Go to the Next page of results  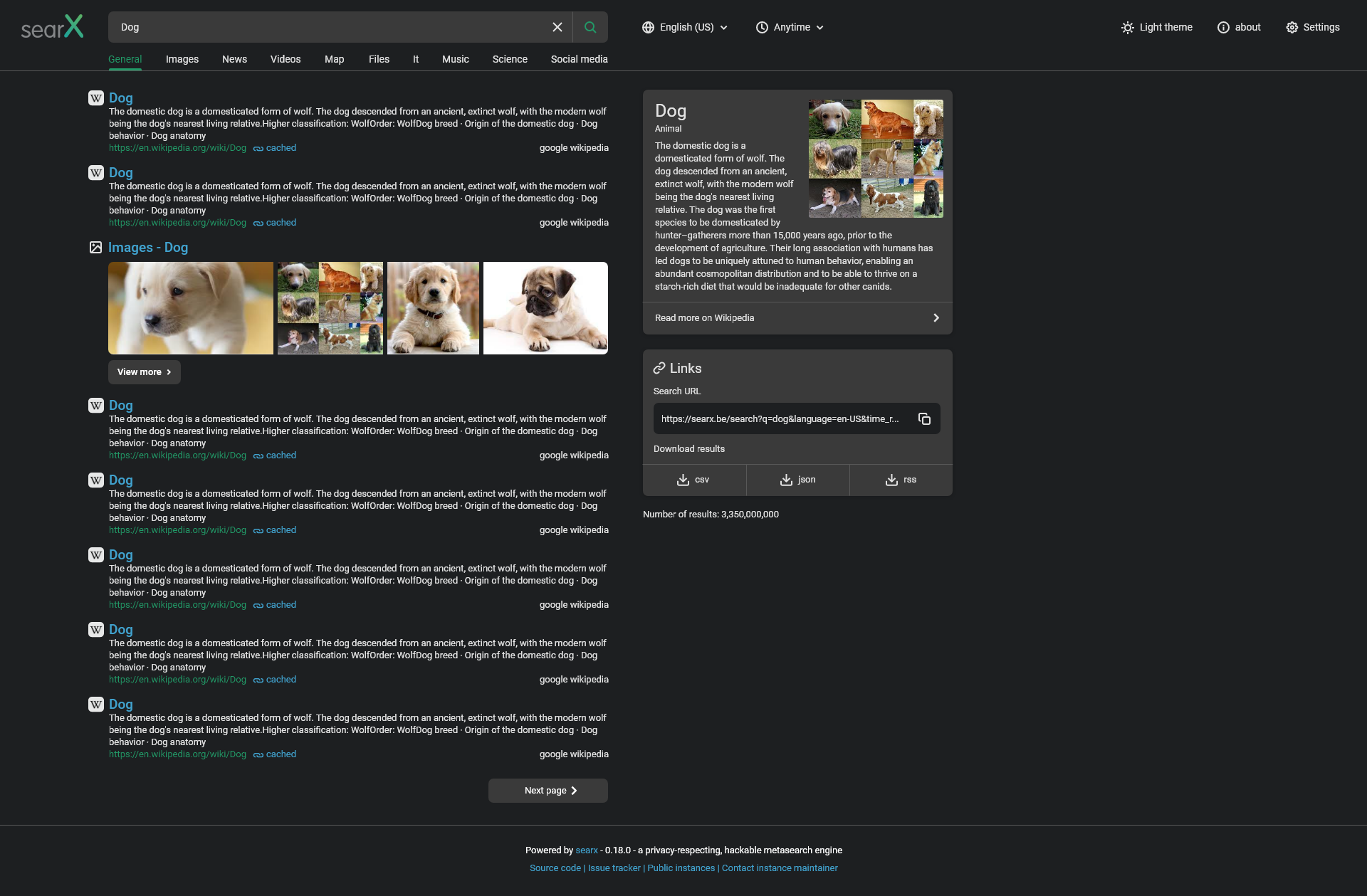548,790
